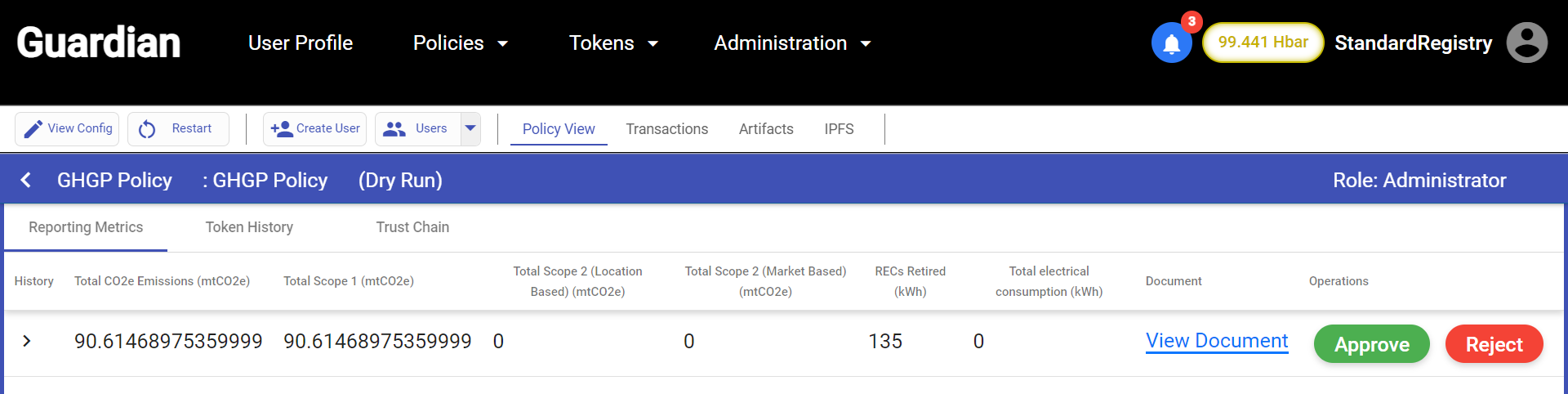Expand the history row chevron
Viewport: 1568px width, 394px height.
point(27,341)
